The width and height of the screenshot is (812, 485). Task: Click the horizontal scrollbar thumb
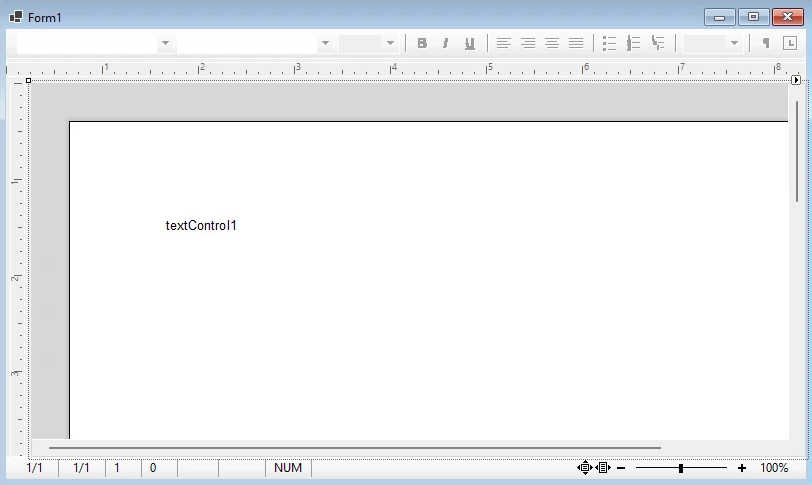coord(355,448)
